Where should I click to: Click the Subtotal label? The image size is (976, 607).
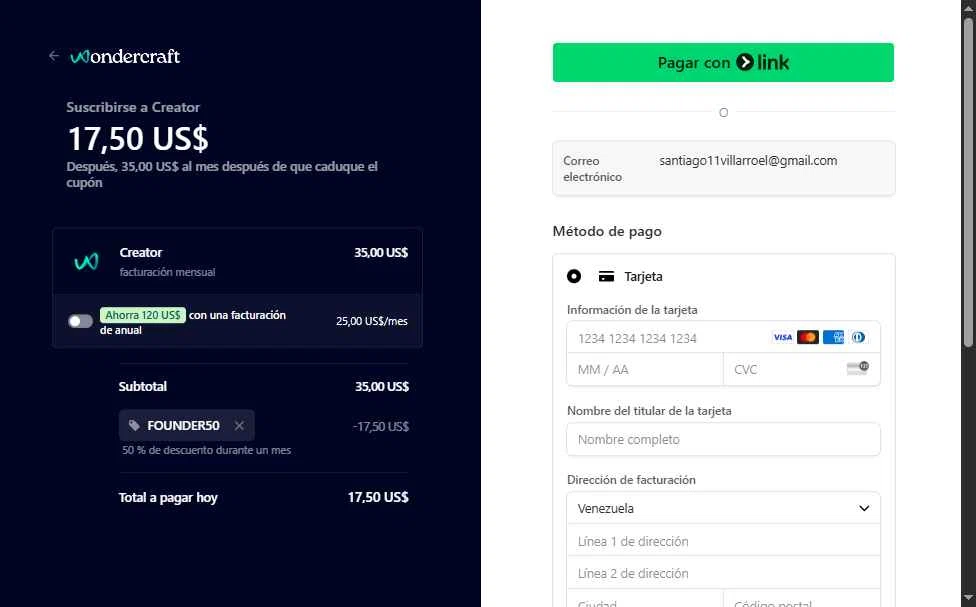(143, 387)
